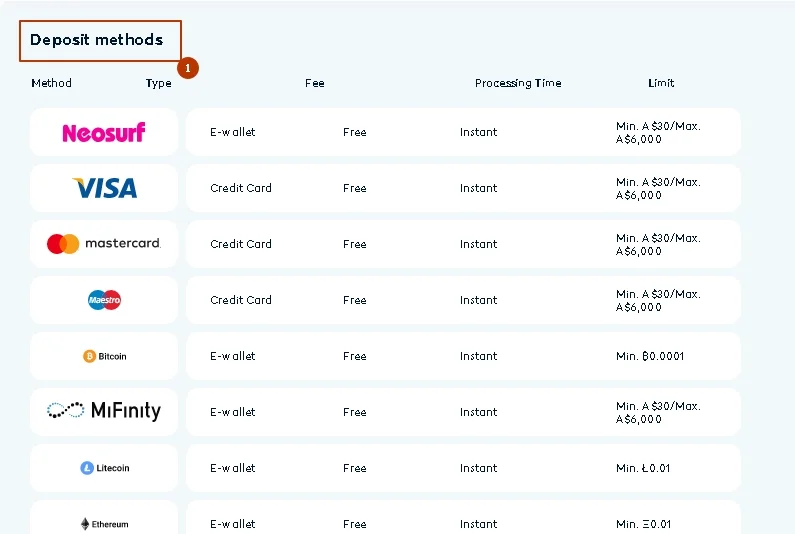Click Free in the Maestro row
Screen dimensions: 795x534
point(354,300)
